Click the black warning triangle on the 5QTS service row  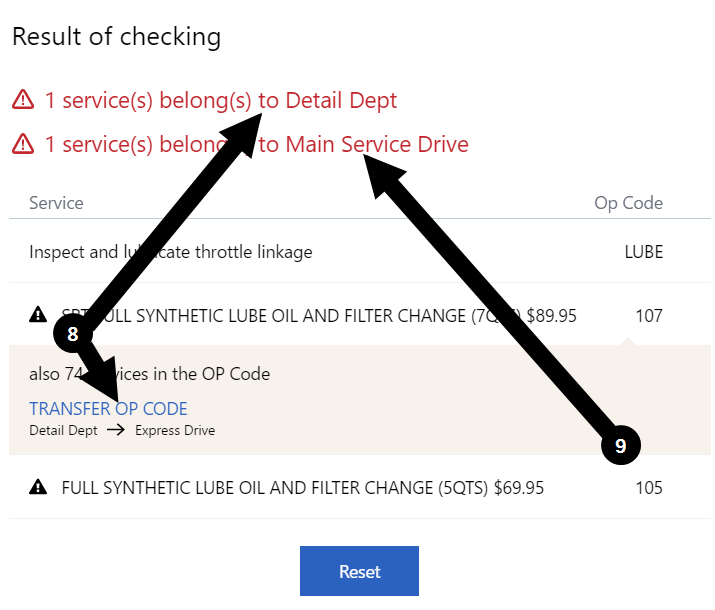click(x=38, y=487)
